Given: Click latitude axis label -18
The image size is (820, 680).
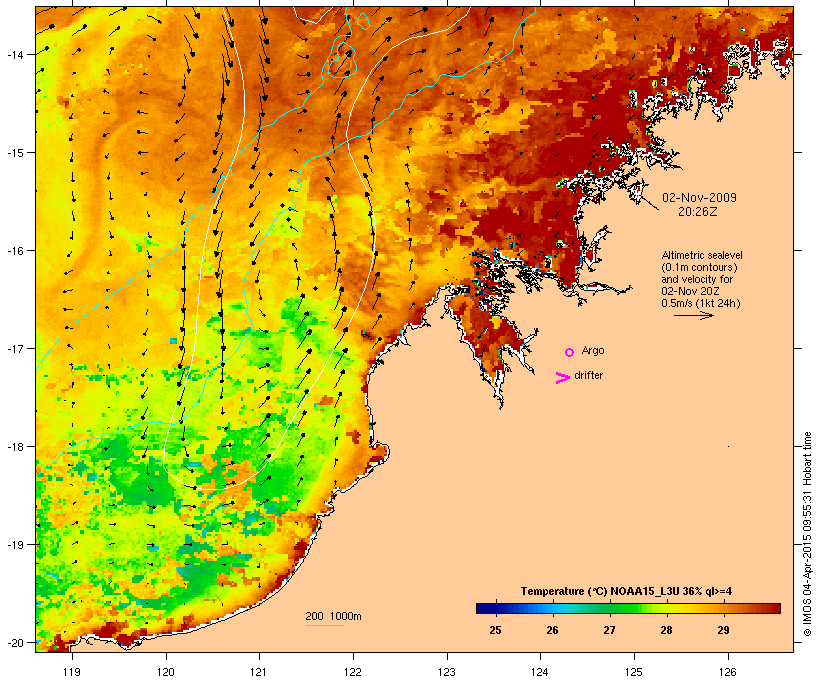Looking at the screenshot, I should [x=14, y=447].
